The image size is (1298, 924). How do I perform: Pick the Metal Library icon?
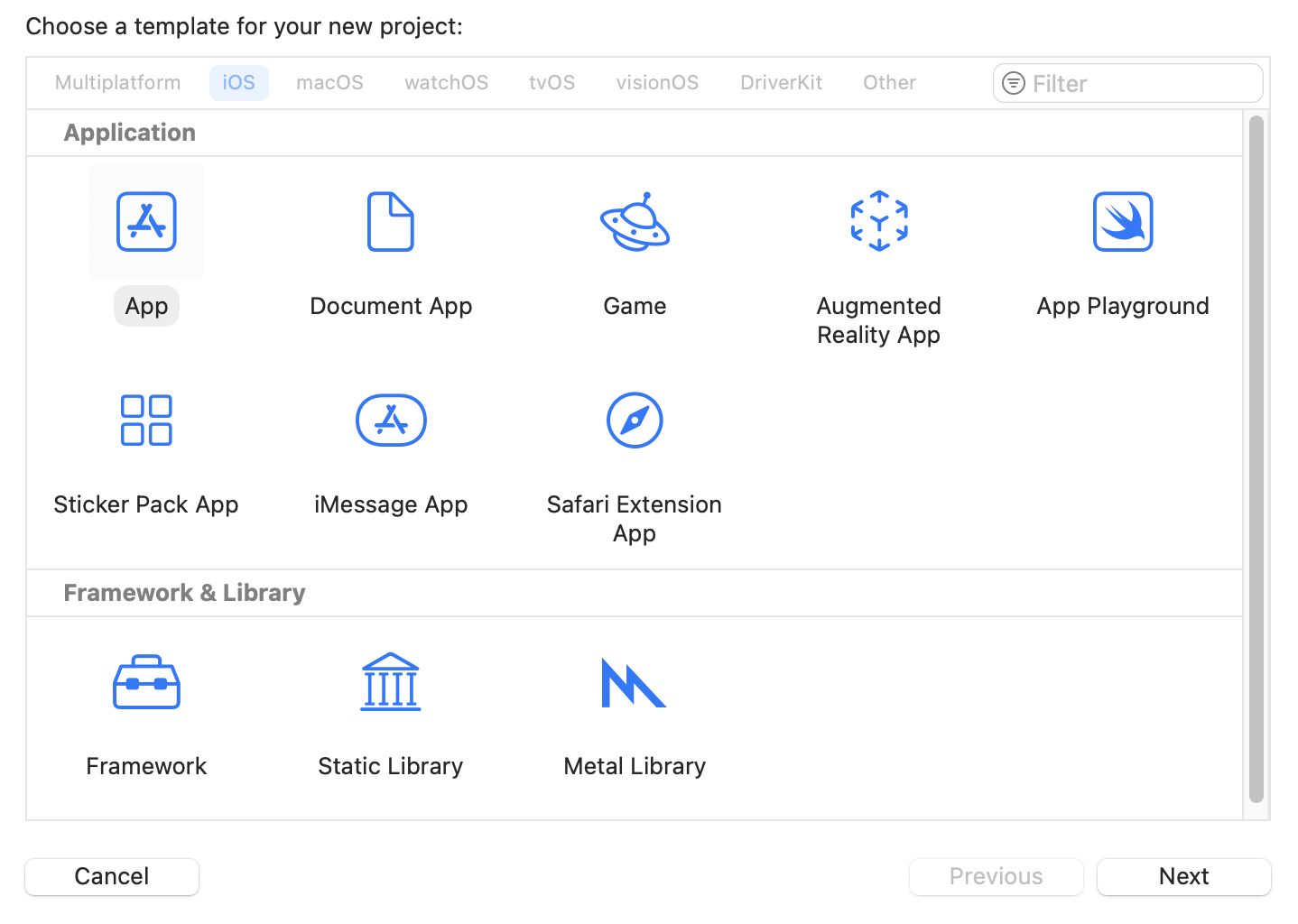click(634, 683)
